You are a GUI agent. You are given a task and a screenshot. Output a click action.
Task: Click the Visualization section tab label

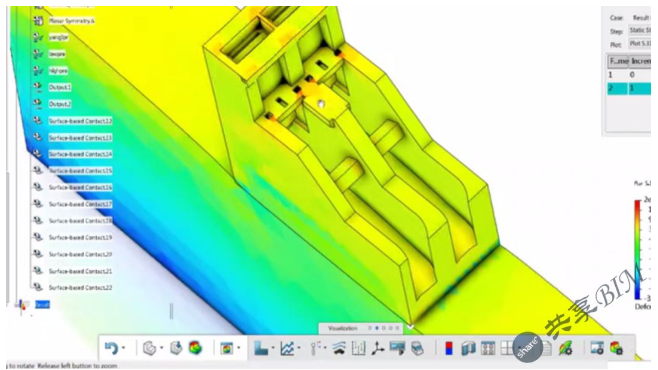tap(342, 328)
